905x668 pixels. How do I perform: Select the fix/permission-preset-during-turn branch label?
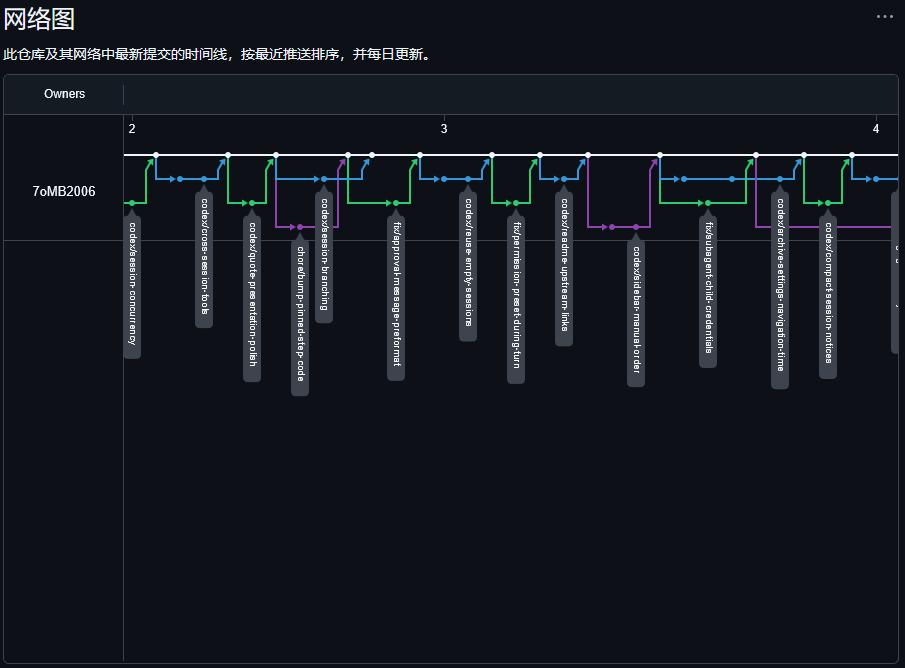click(x=515, y=296)
